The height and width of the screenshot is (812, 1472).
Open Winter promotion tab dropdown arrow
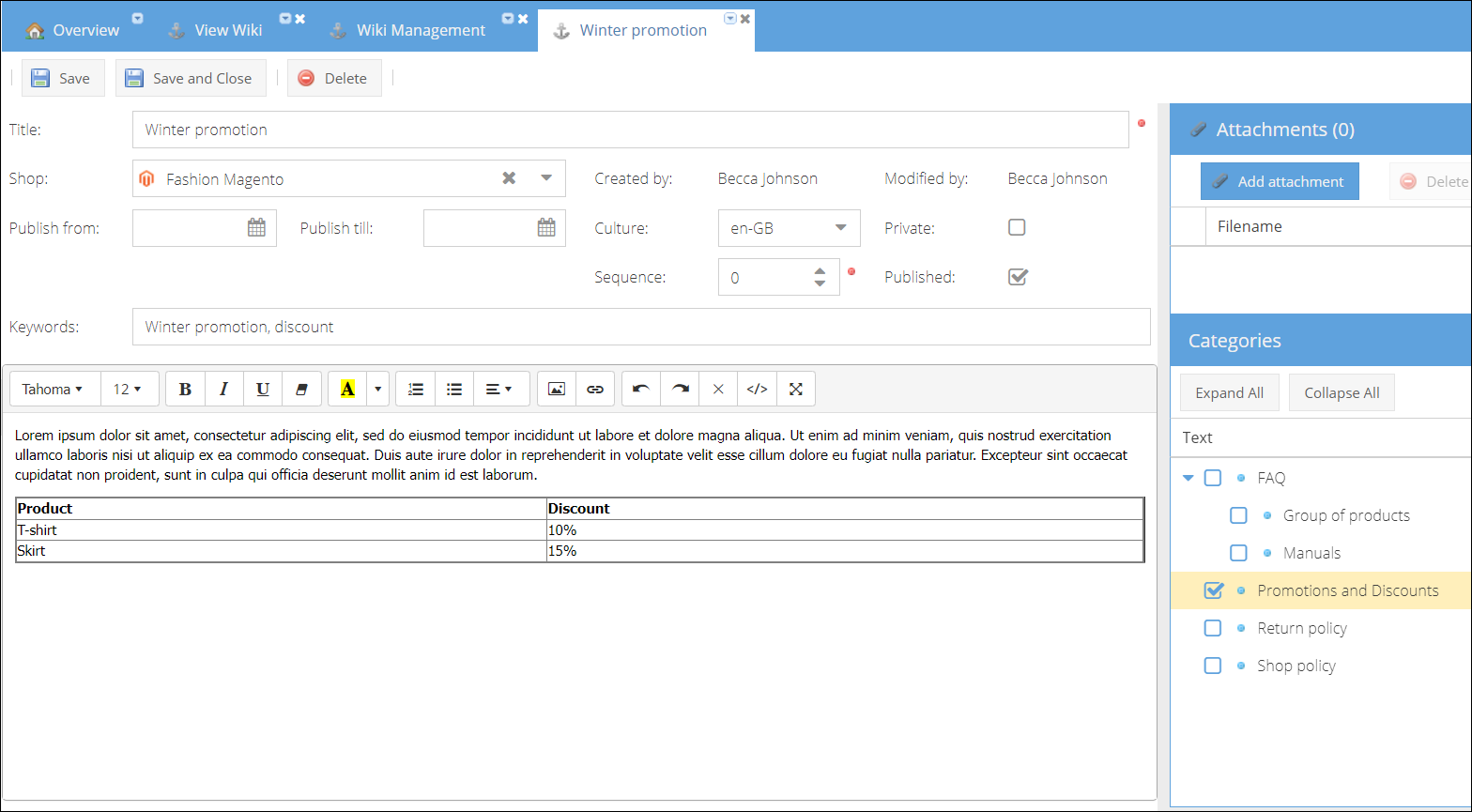click(x=730, y=18)
